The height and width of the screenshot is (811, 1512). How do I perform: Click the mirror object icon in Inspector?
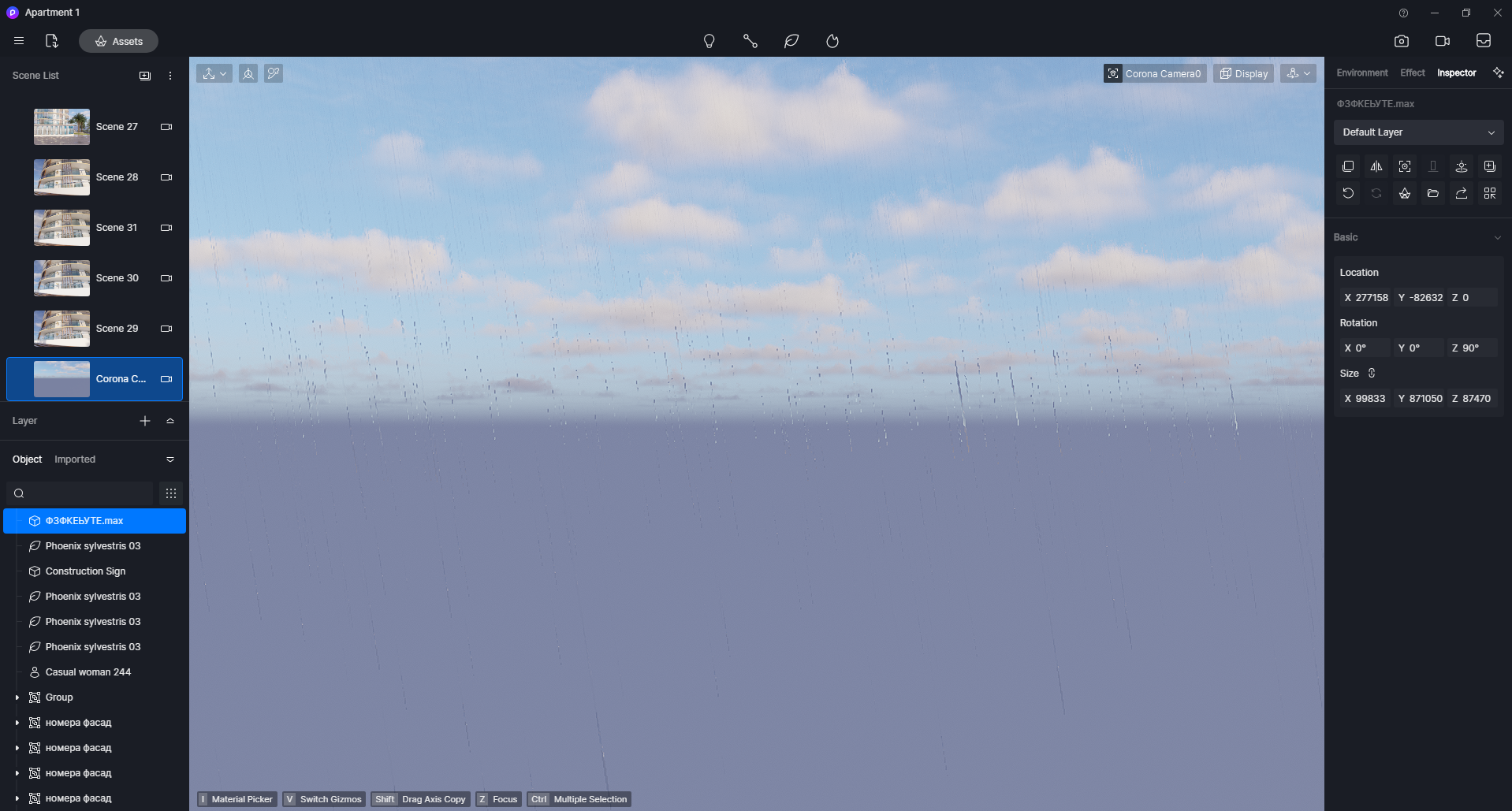pos(1376,166)
